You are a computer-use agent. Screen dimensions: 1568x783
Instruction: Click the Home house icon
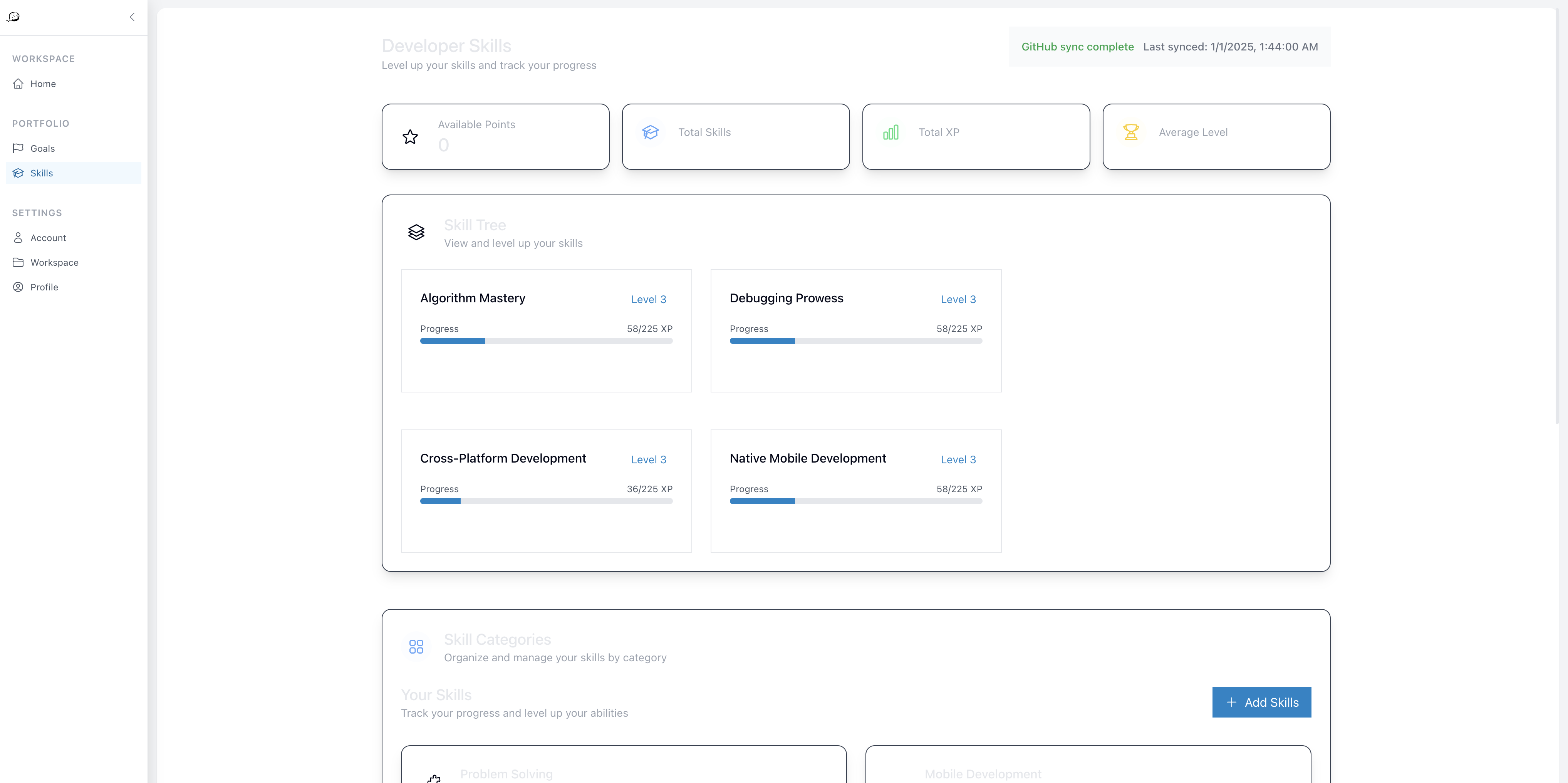(x=18, y=84)
